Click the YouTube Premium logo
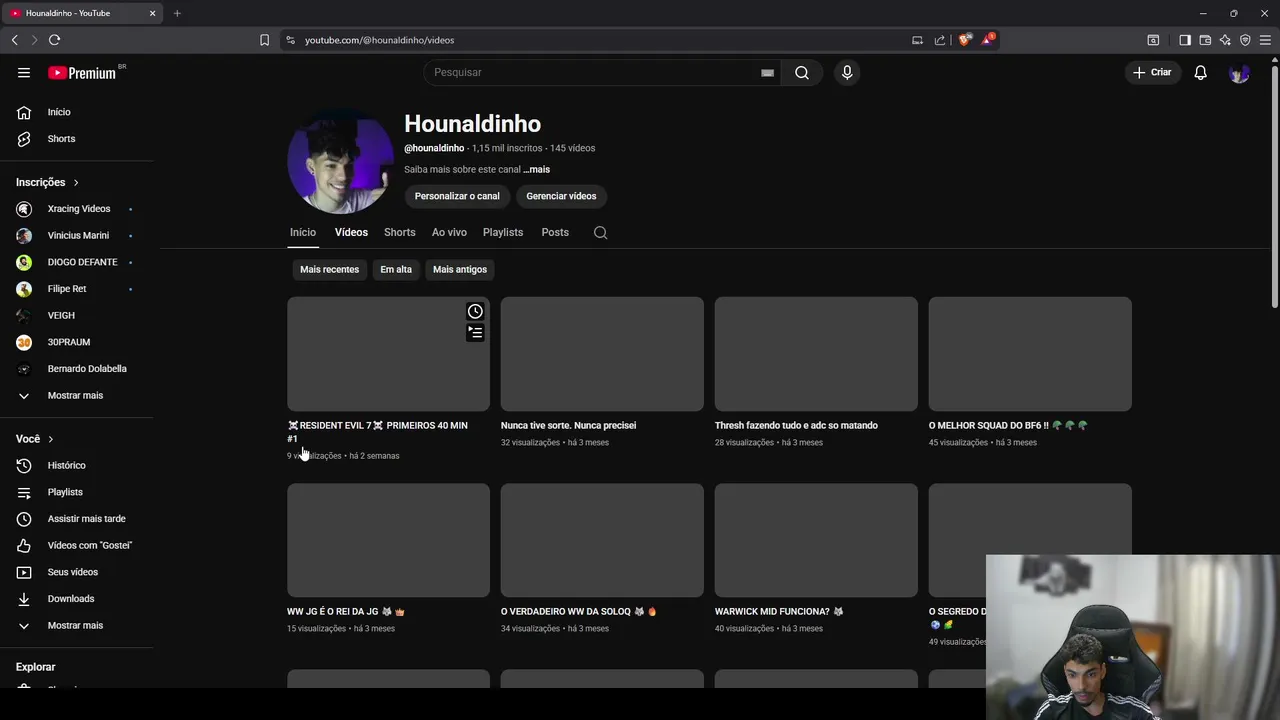The image size is (1280, 720). pyautogui.click(x=82, y=73)
